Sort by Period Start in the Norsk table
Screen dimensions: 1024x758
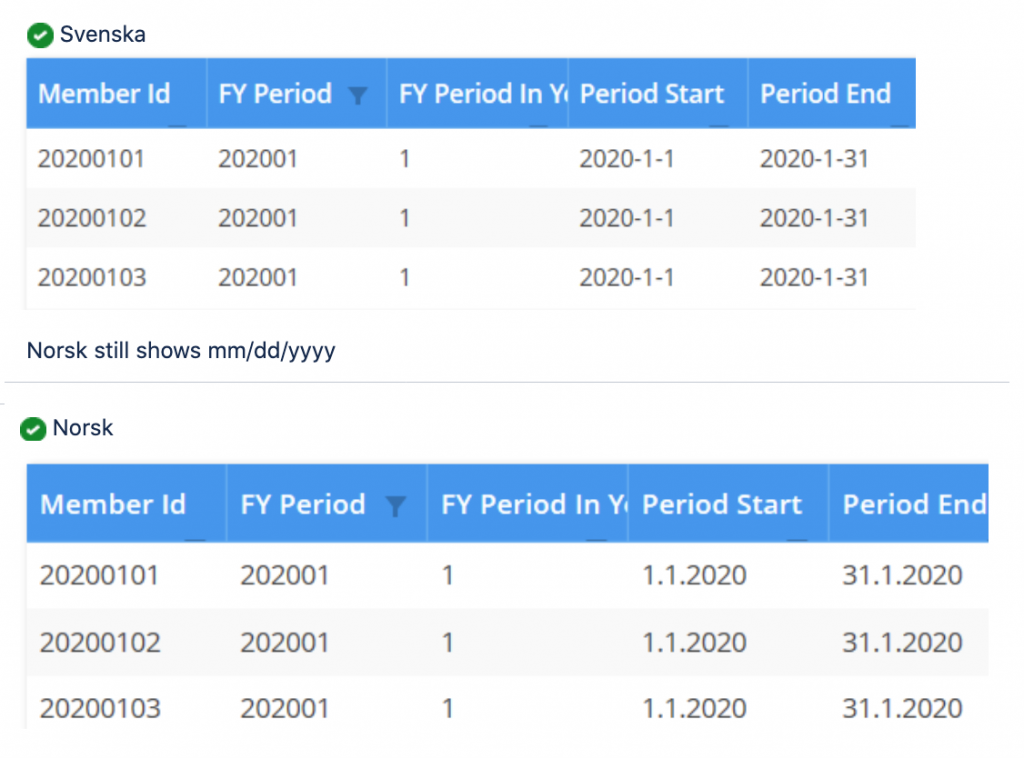(721, 505)
